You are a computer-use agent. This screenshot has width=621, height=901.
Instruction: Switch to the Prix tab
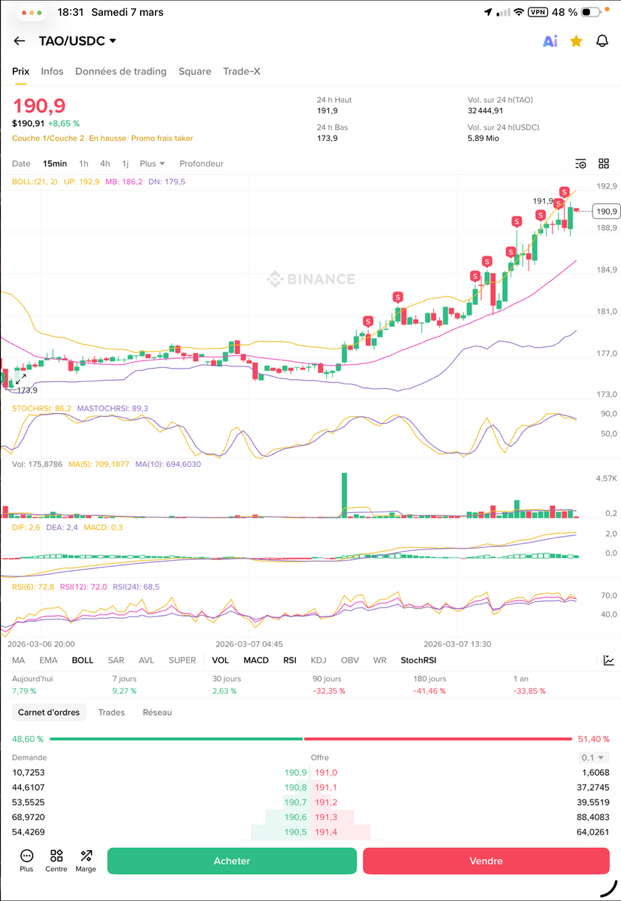[21, 71]
